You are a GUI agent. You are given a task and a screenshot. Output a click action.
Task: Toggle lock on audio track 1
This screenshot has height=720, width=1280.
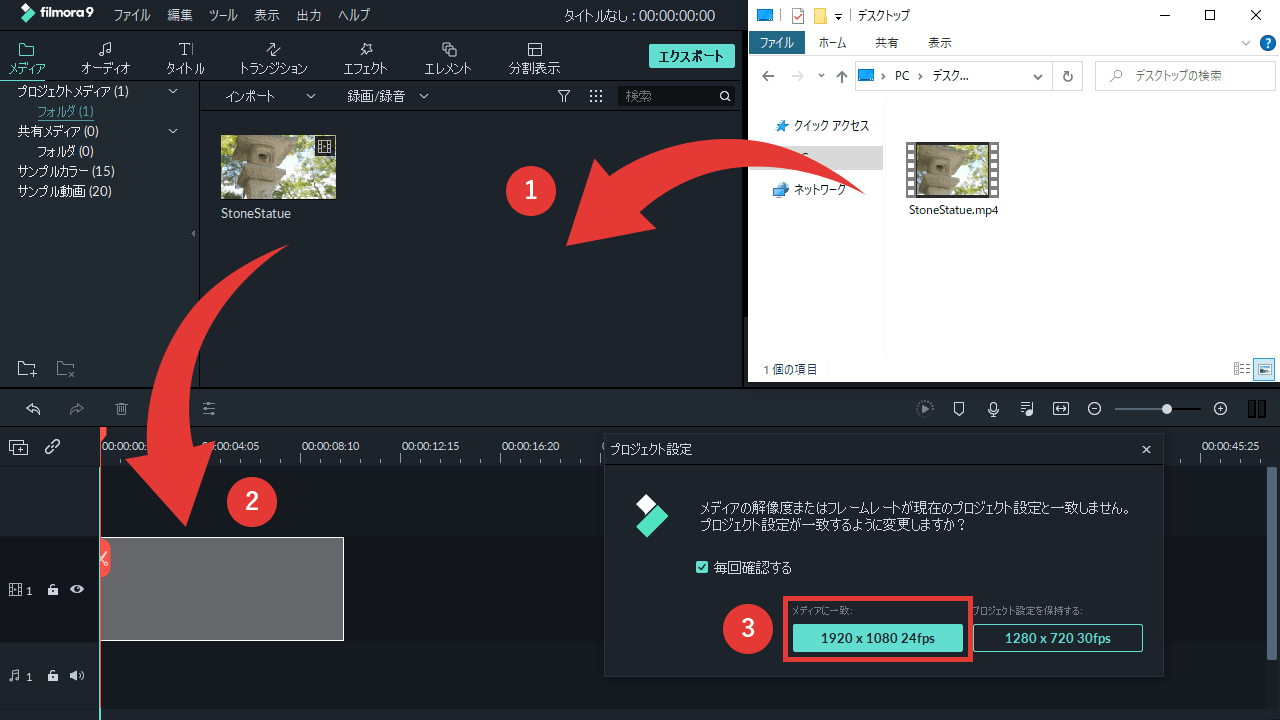[53, 676]
